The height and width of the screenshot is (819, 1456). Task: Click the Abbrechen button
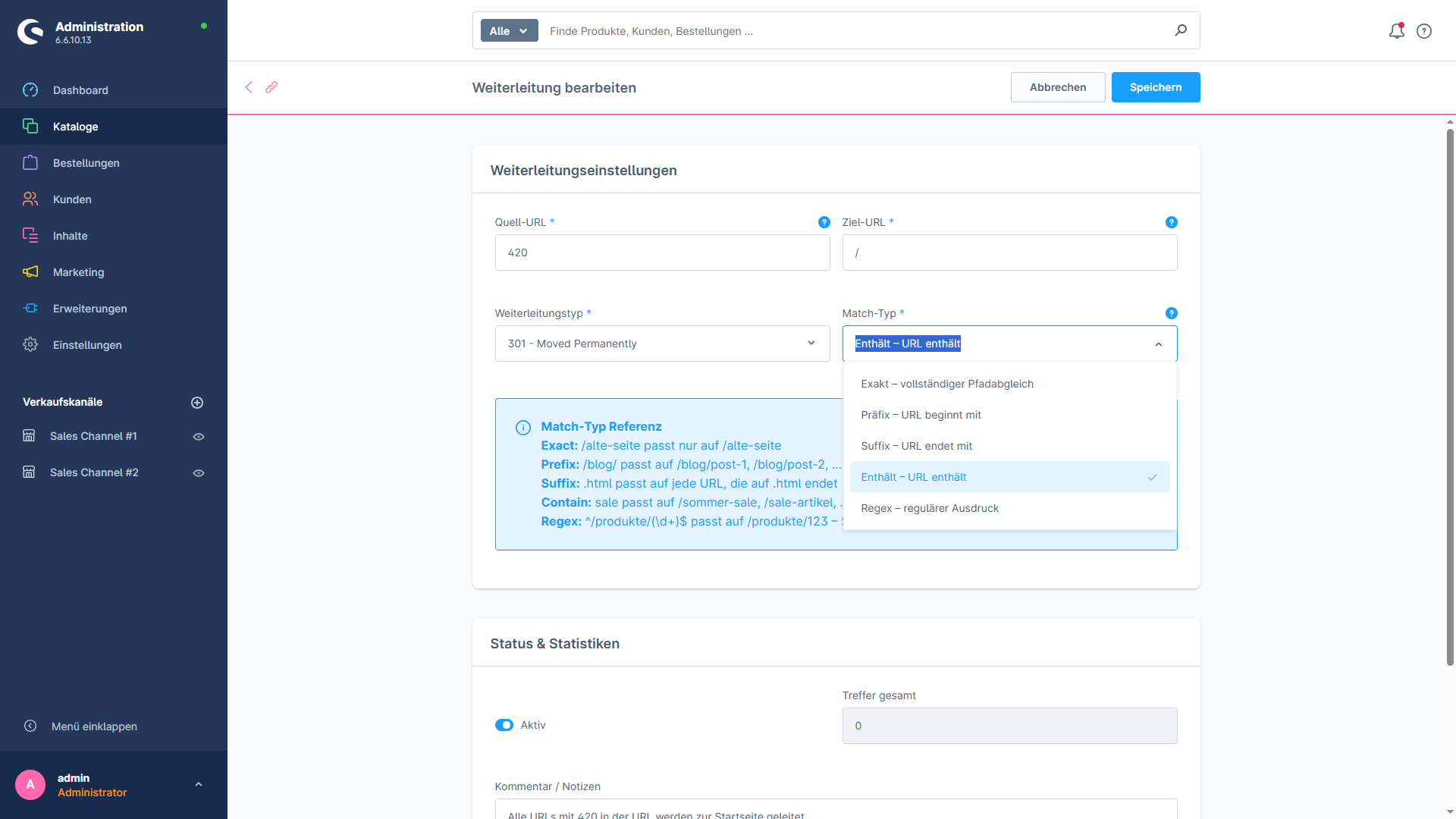(1057, 87)
